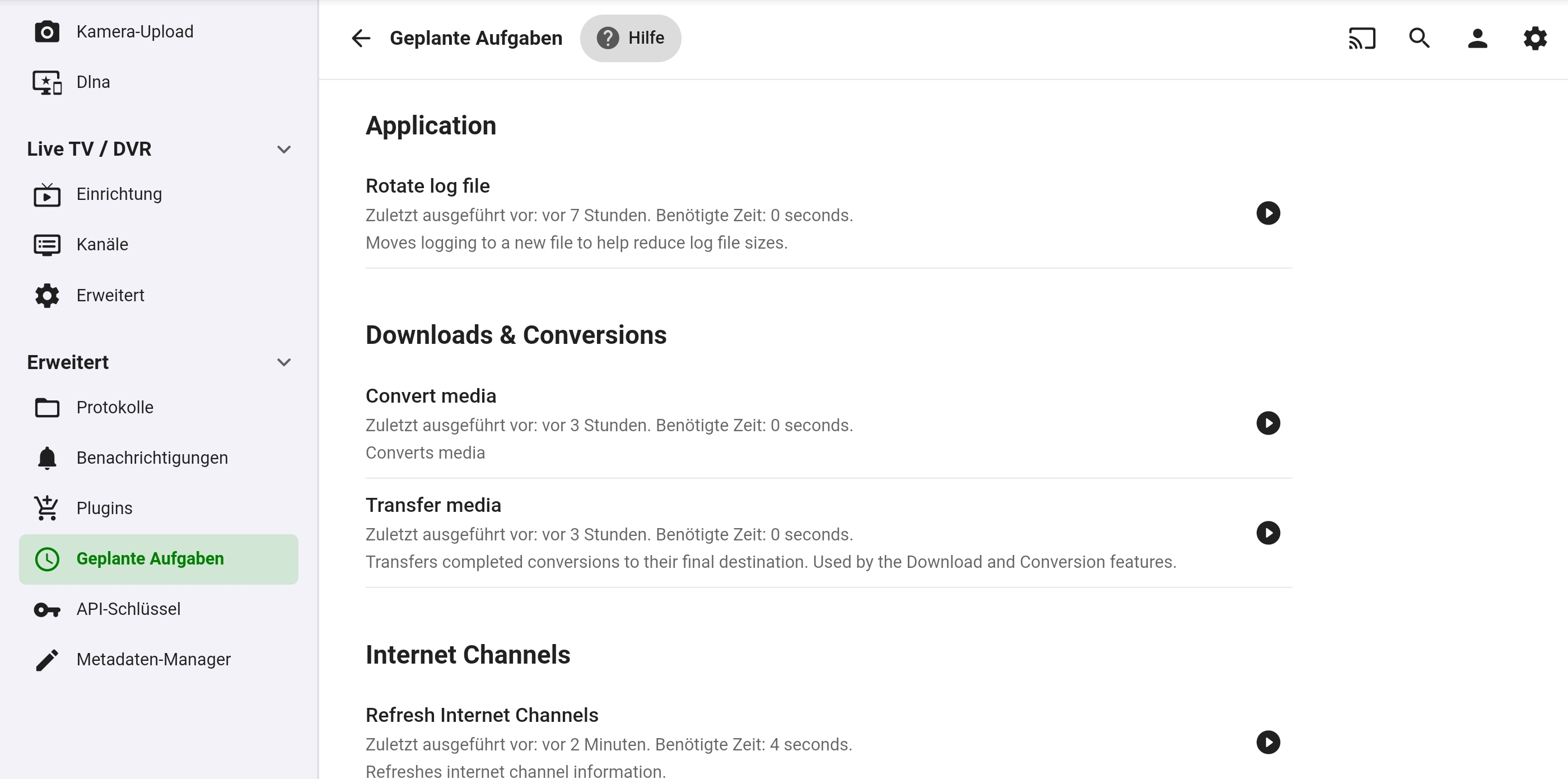Collapse the Live TV / DVR section chevron
Image resolution: width=1568 pixels, height=779 pixels.
click(284, 150)
